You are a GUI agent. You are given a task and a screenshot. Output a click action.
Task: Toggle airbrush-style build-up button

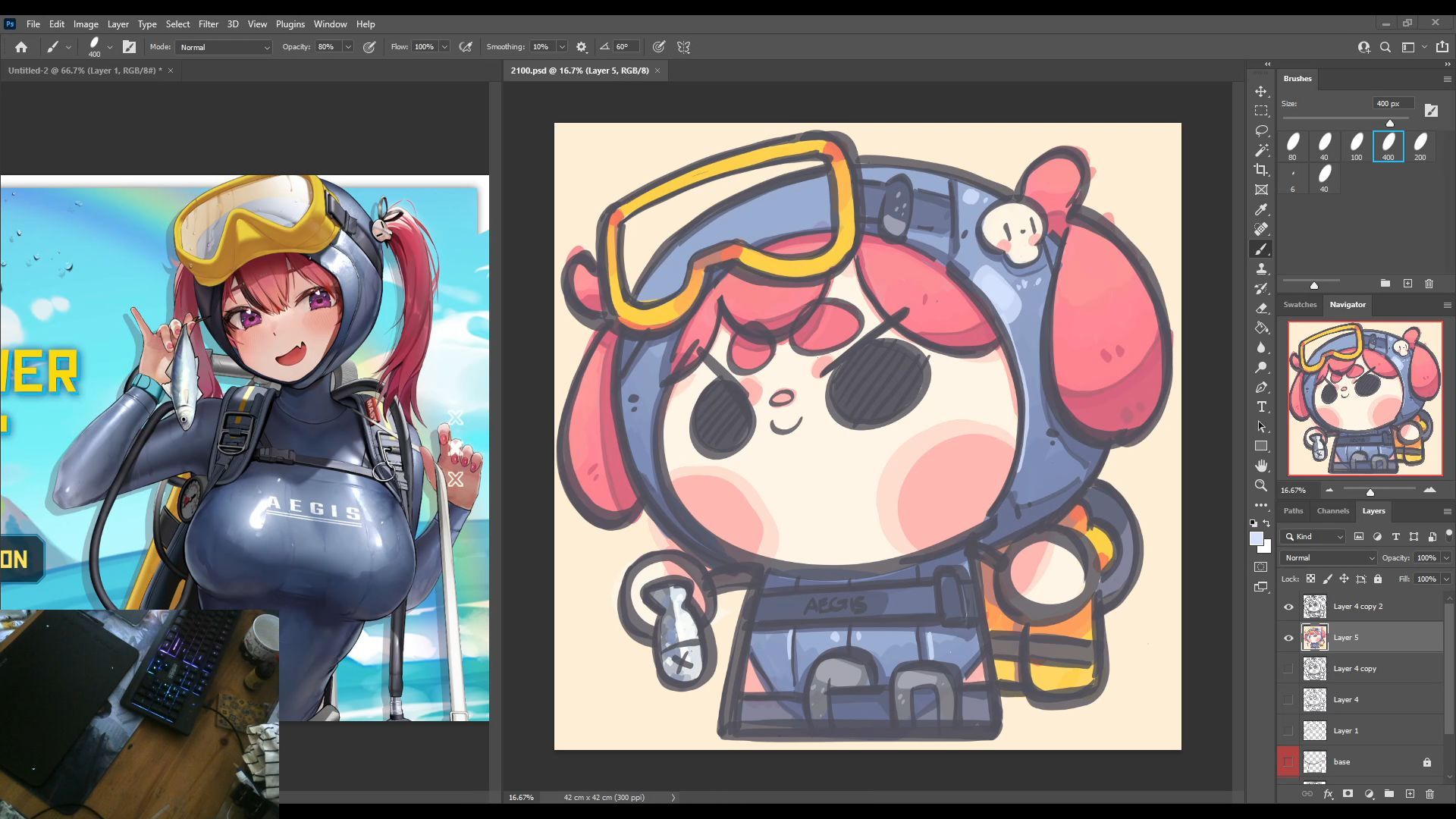(466, 47)
